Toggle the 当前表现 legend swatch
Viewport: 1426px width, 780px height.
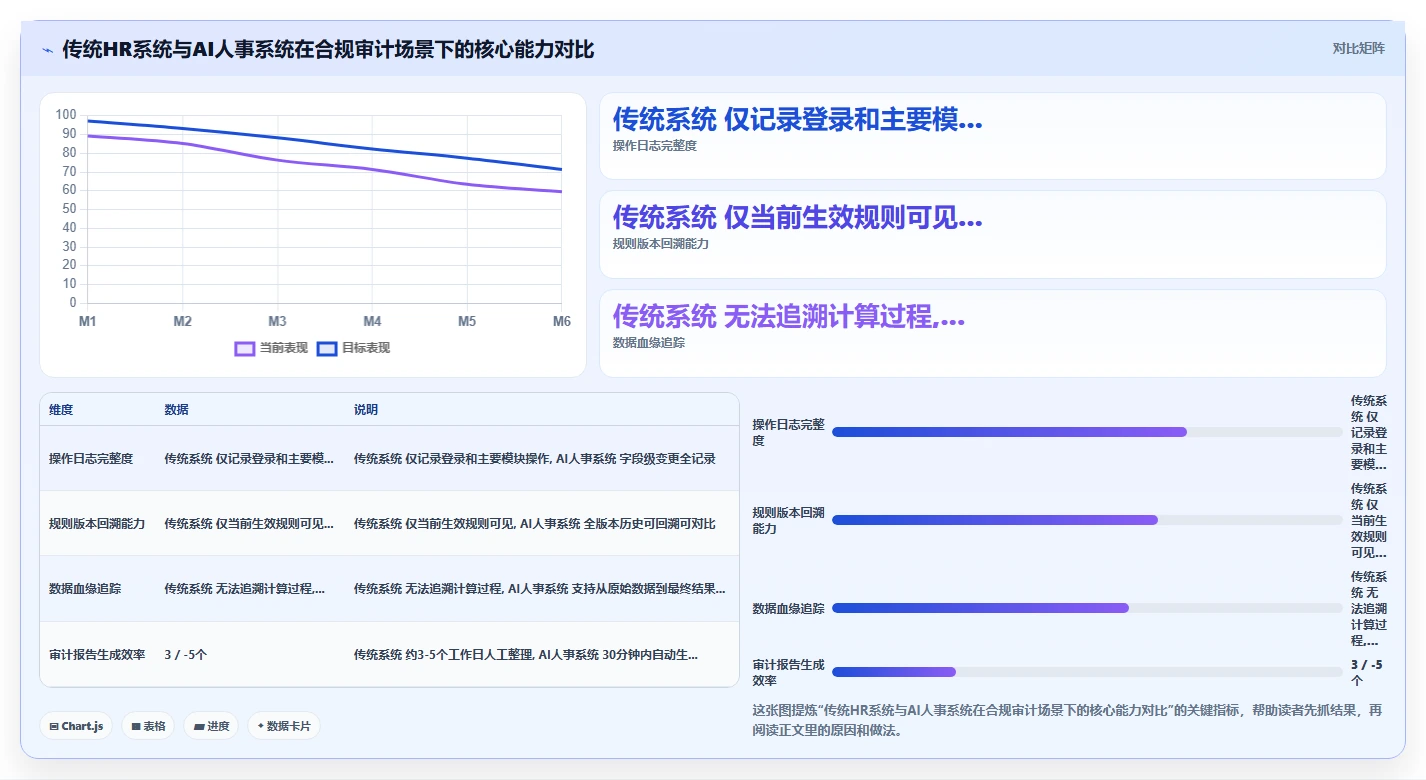point(245,348)
